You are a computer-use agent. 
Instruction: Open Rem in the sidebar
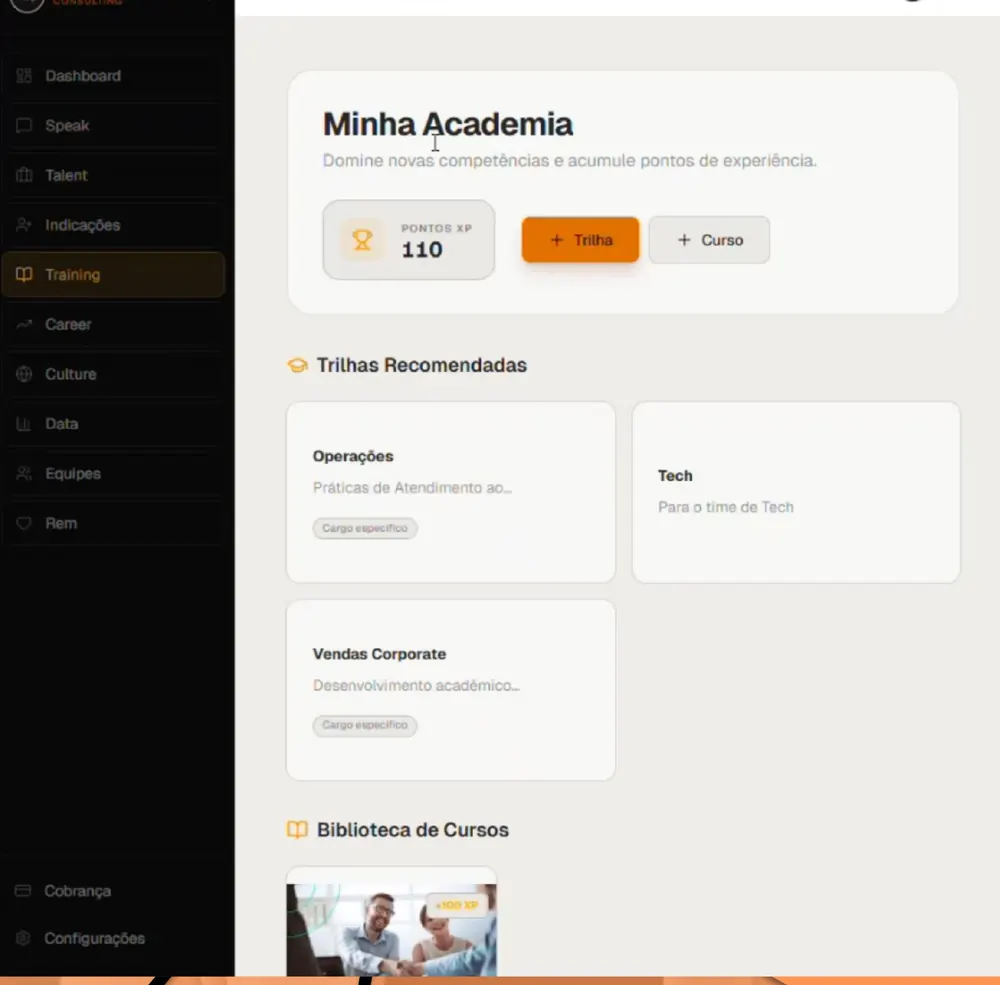pyautogui.click(x=114, y=524)
